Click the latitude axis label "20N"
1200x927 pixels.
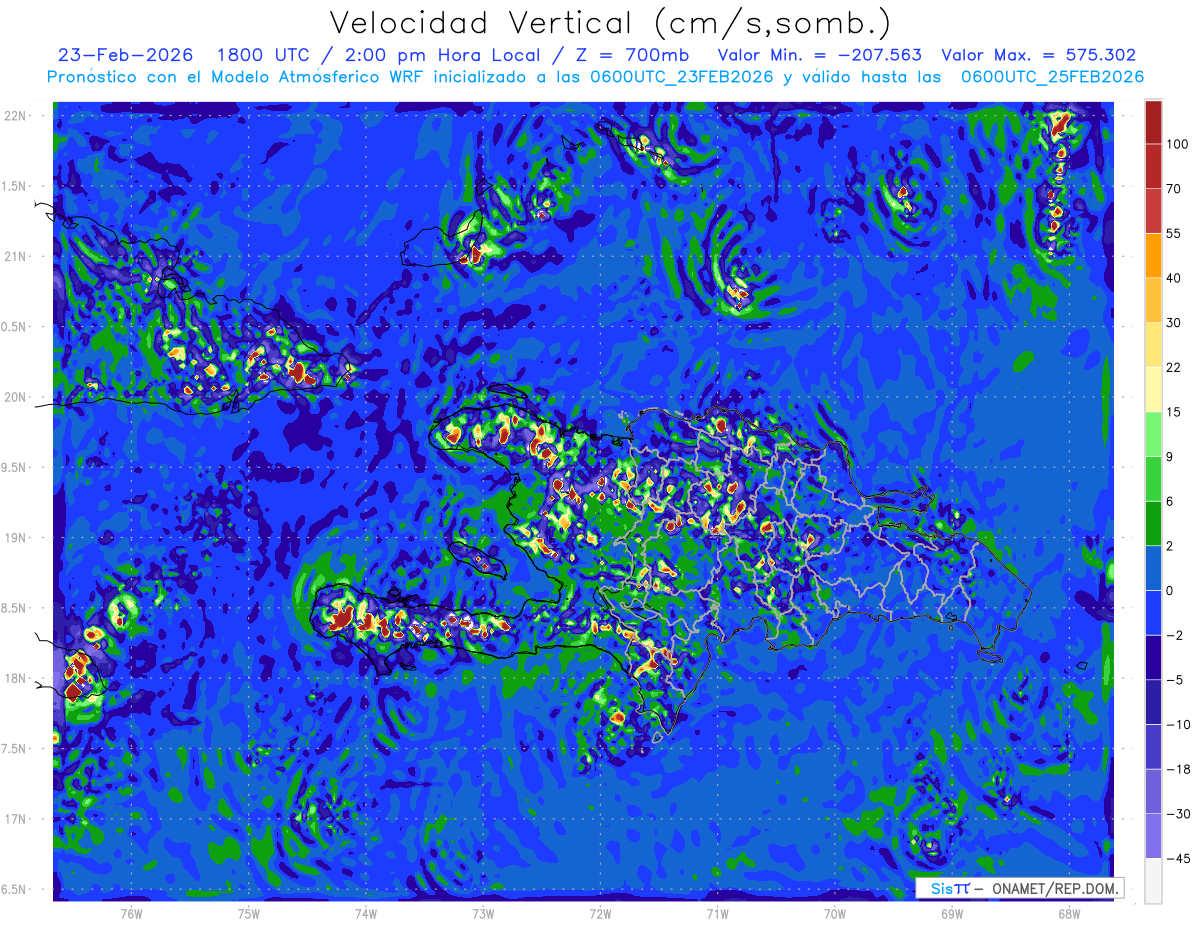pyautogui.click(x=16, y=397)
